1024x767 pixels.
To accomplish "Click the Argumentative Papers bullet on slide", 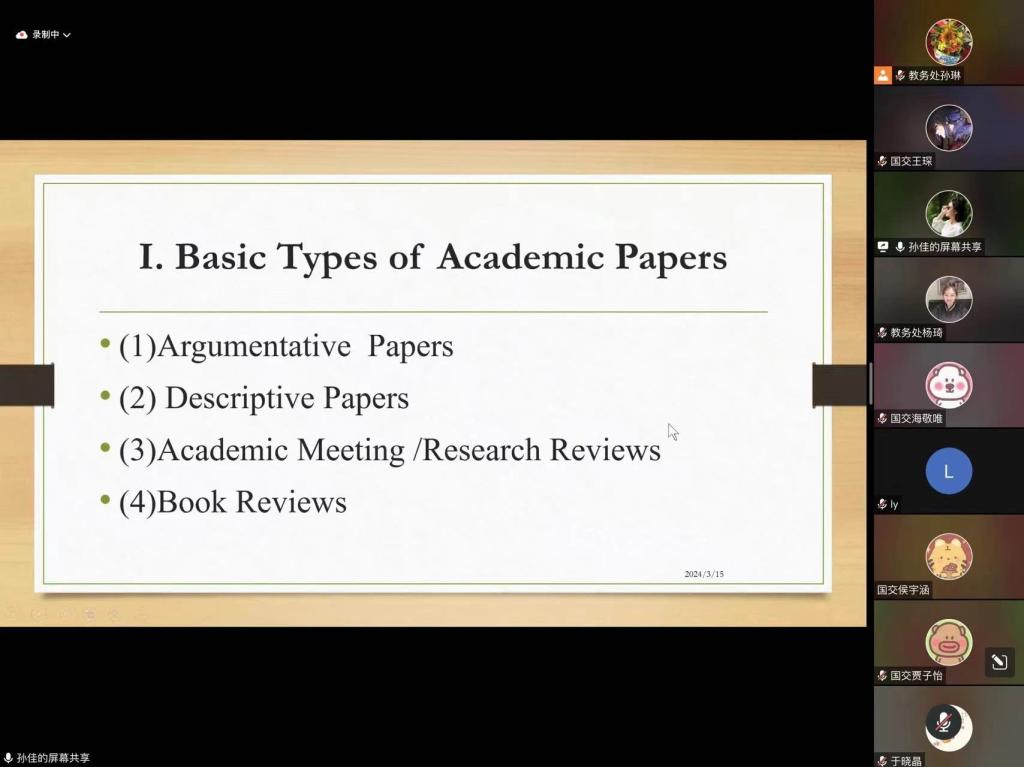I will pos(285,346).
